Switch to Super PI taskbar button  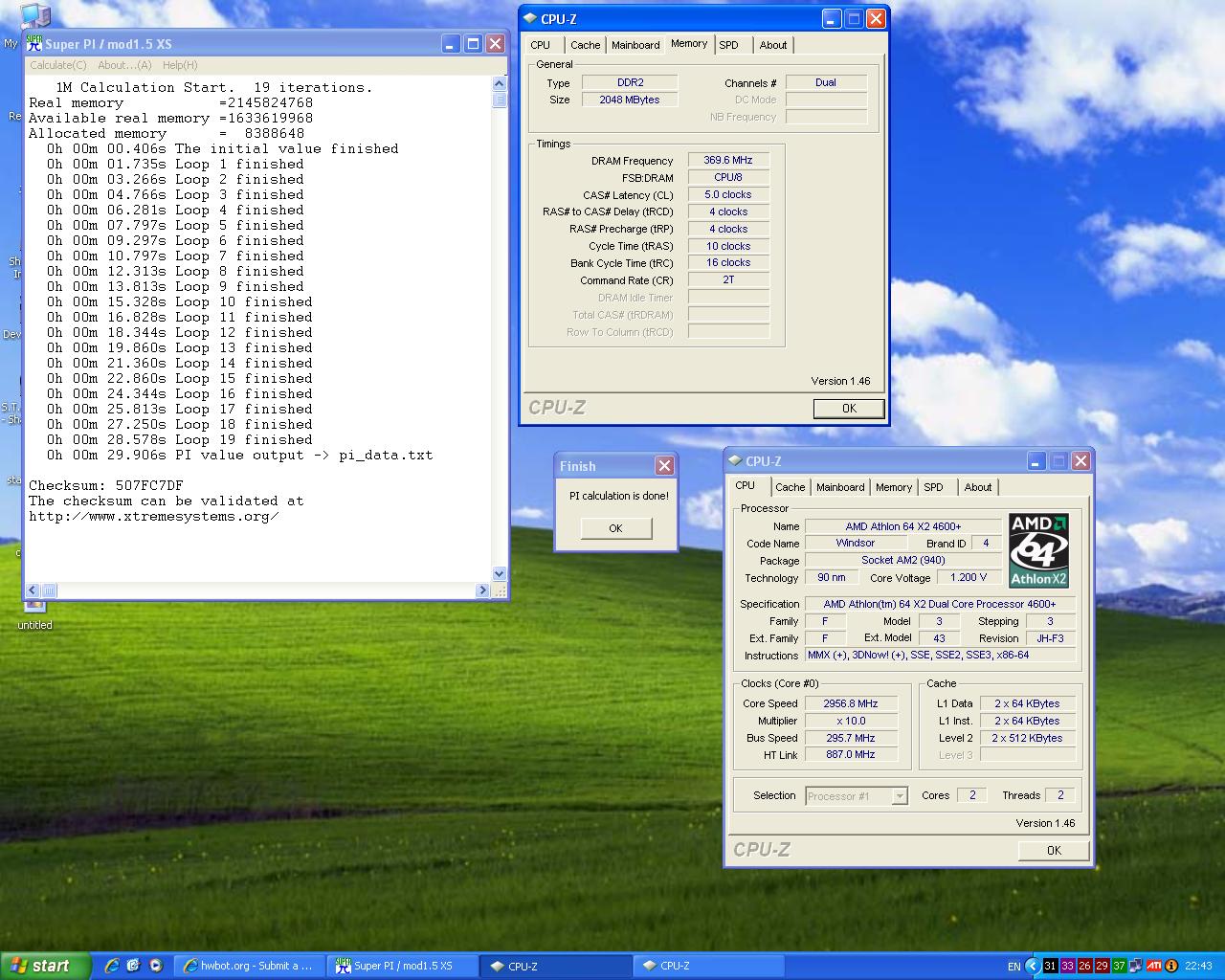[x=403, y=966]
